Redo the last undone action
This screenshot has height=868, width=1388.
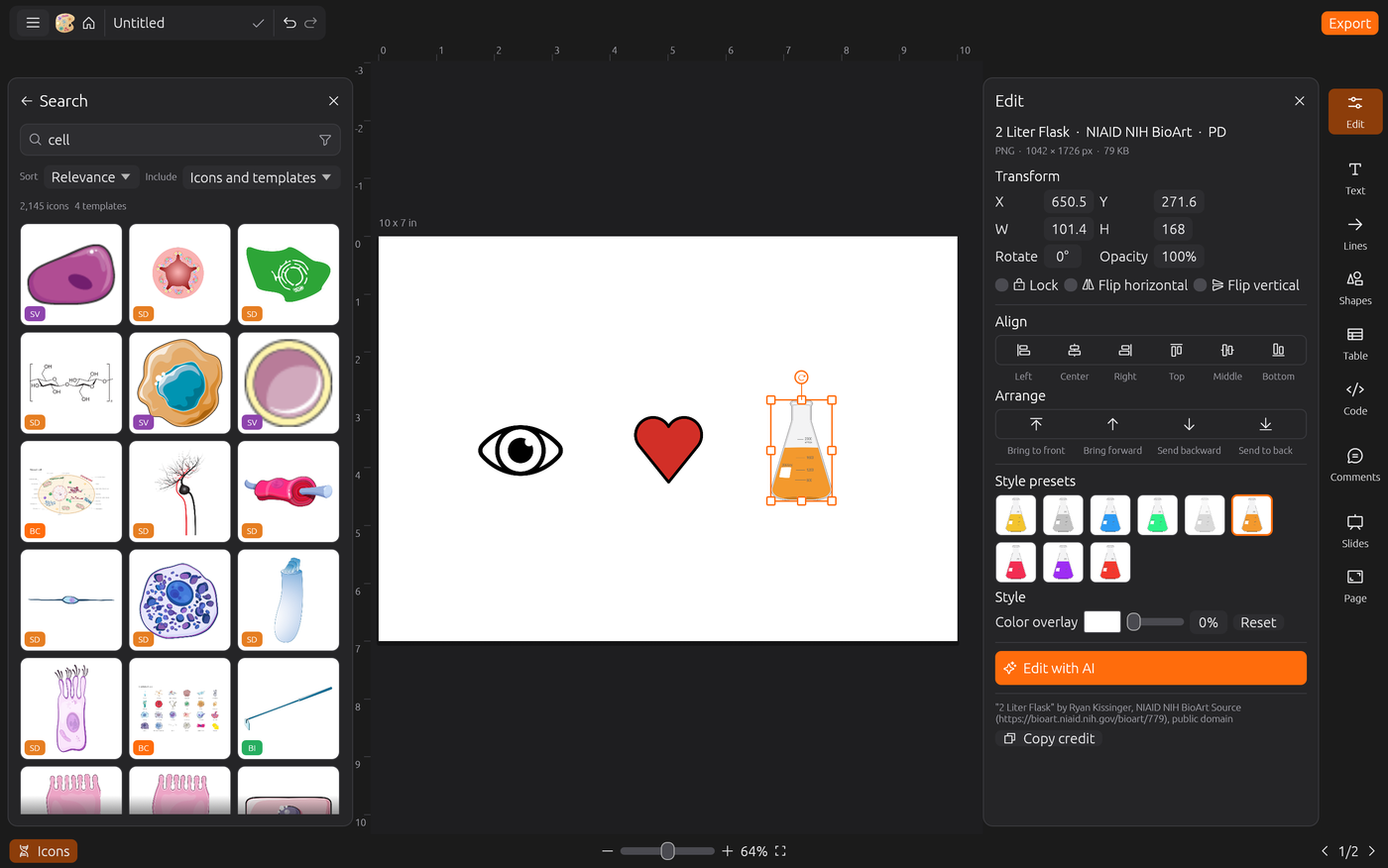(310, 23)
